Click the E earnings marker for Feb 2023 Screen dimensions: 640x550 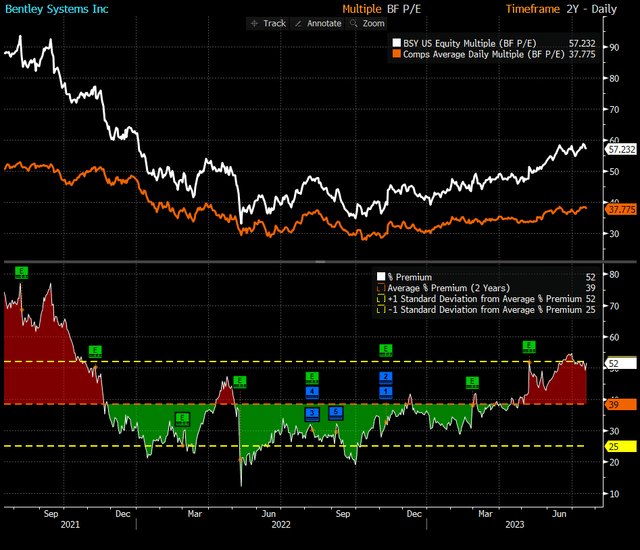coord(472,382)
